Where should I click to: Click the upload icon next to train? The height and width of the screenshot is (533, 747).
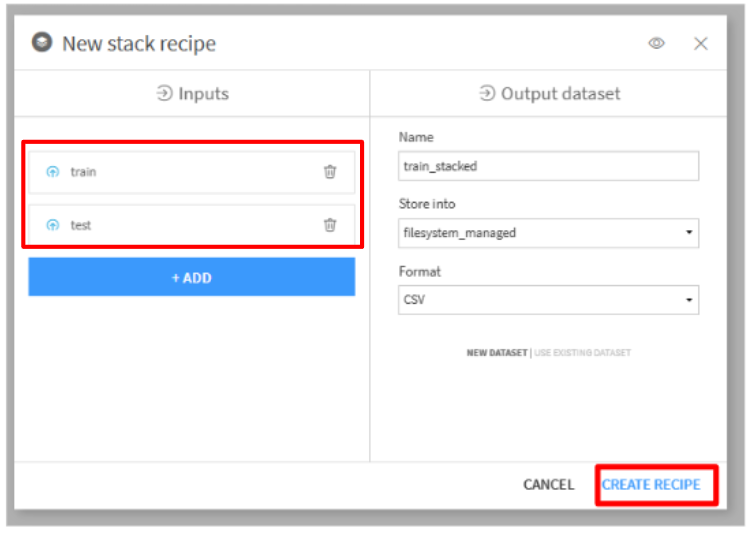tap(53, 171)
